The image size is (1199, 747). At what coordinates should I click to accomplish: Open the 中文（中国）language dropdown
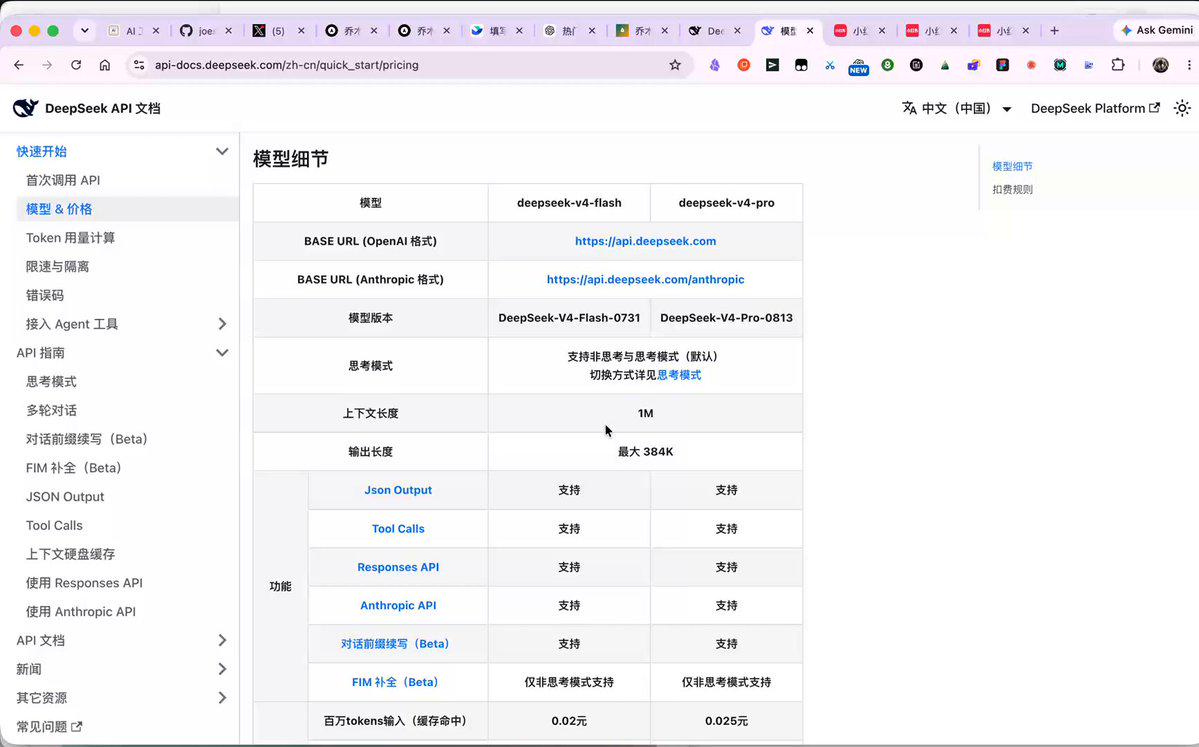click(957, 108)
